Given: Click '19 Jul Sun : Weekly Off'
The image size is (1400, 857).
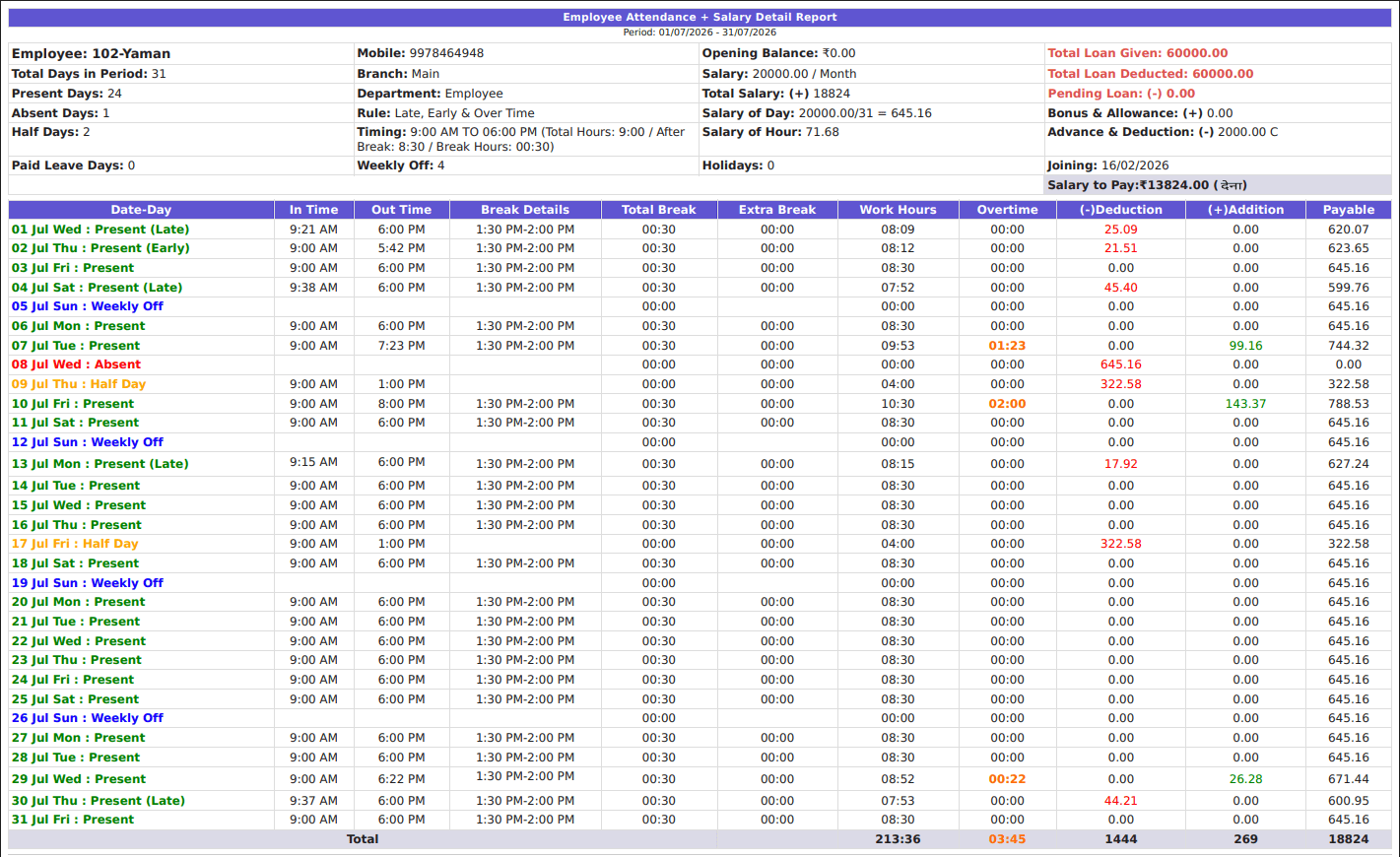Looking at the screenshot, I should tap(88, 583).
